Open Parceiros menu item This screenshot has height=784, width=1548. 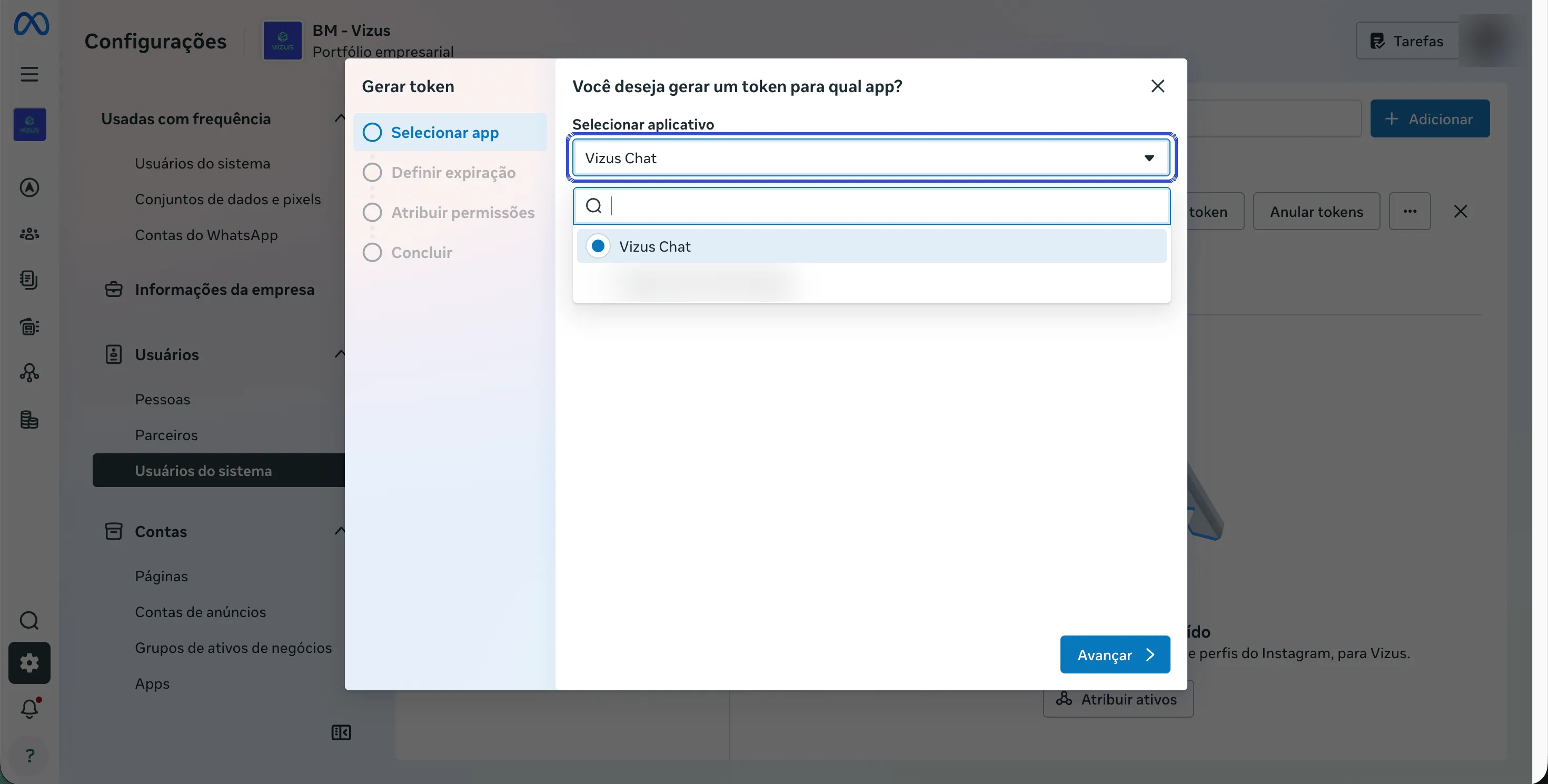[166, 435]
